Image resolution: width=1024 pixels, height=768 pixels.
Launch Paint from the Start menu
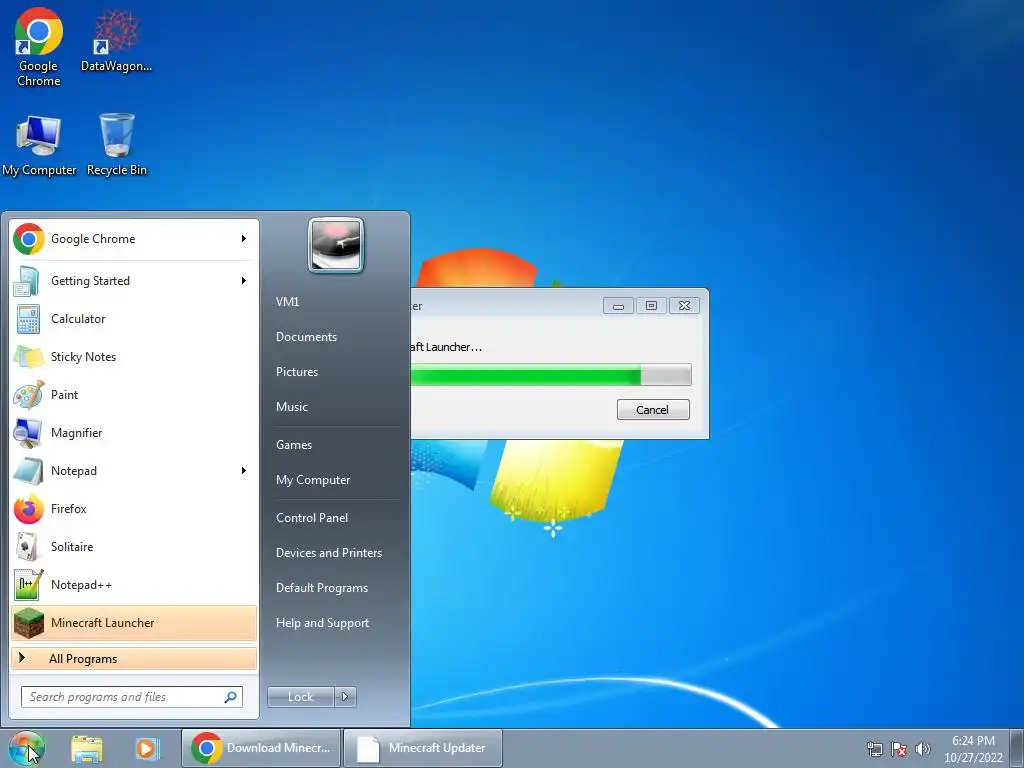tap(133, 394)
